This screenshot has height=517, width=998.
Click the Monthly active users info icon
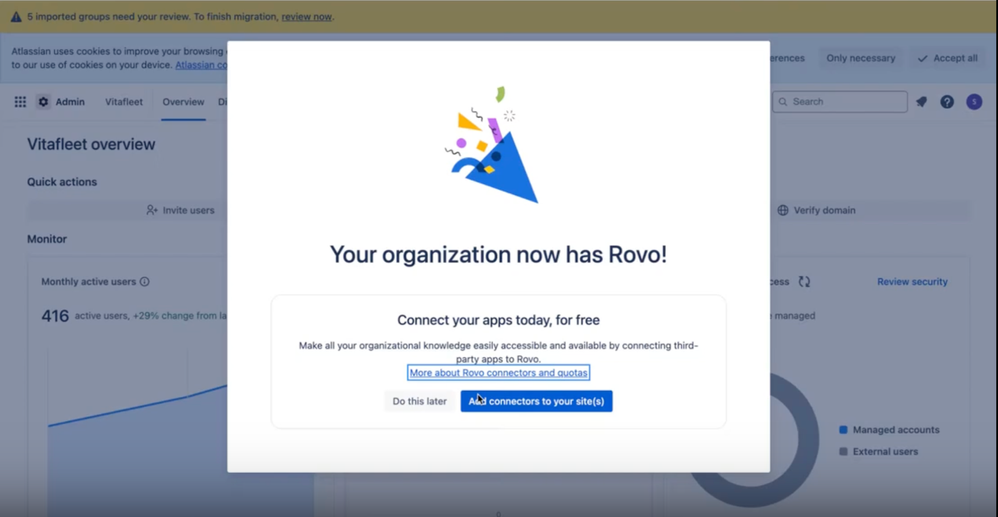click(x=144, y=281)
